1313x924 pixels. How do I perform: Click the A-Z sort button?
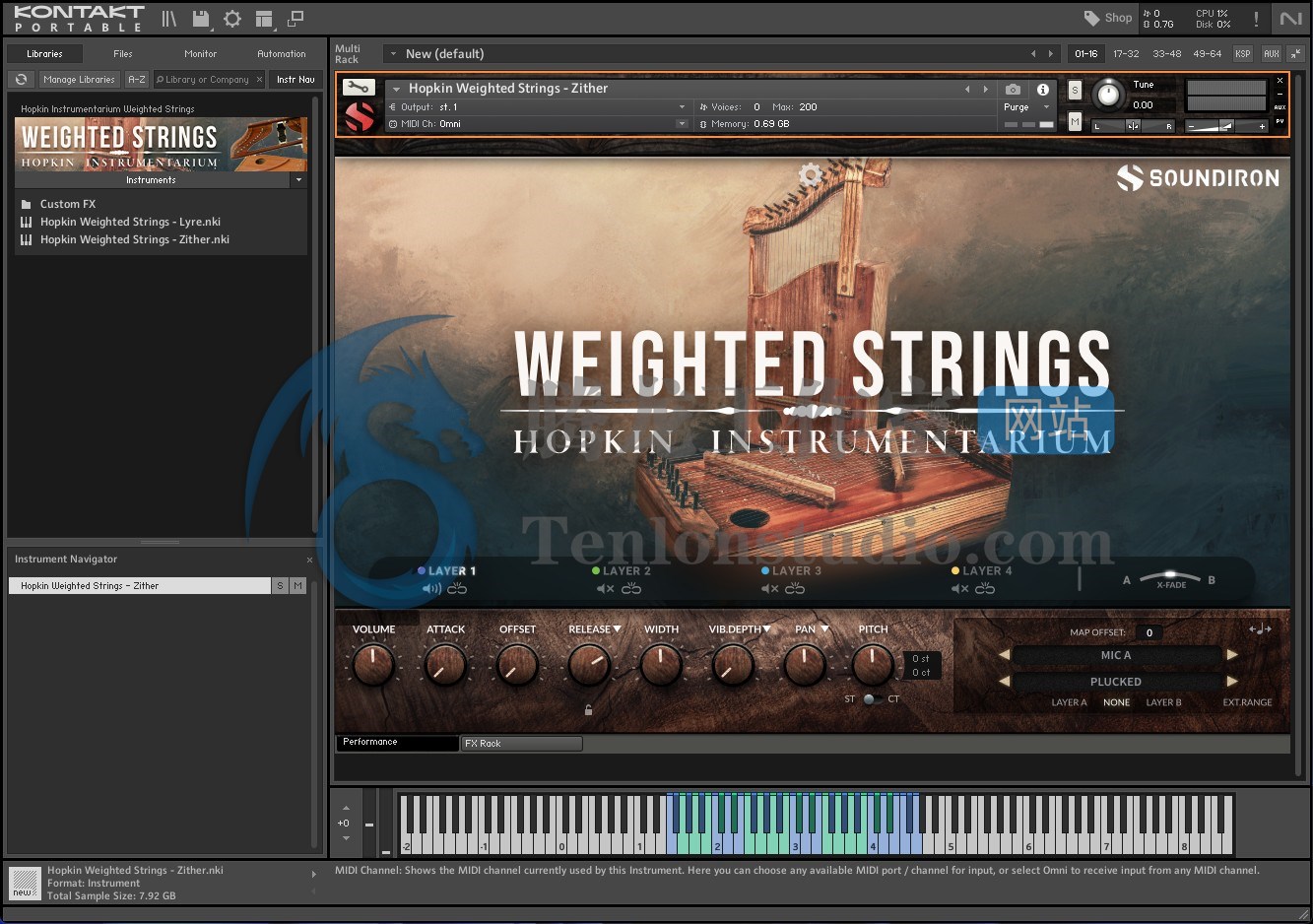(x=137, y=80)
